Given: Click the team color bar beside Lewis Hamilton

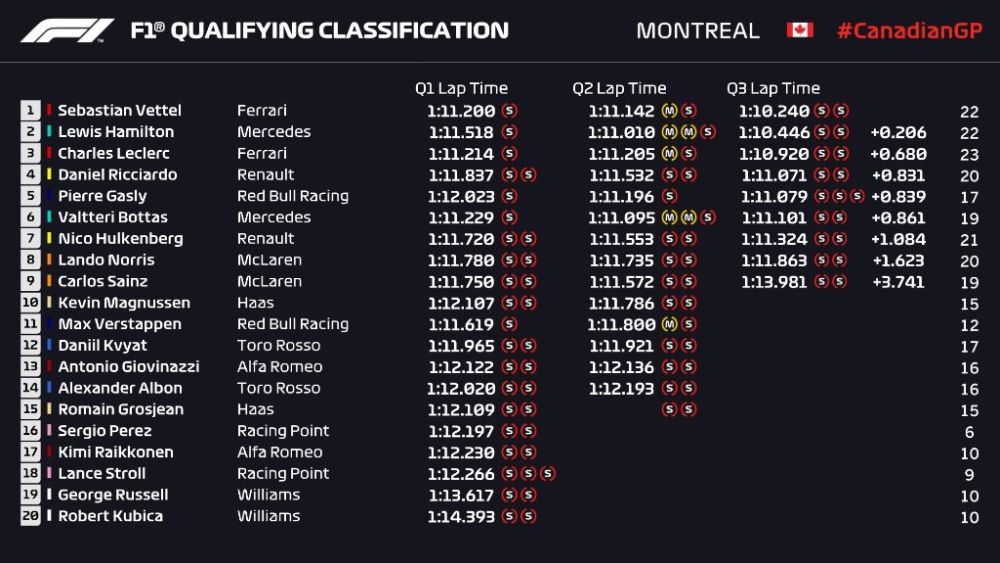Looking at the screenshot, I should tap(48, 132).
